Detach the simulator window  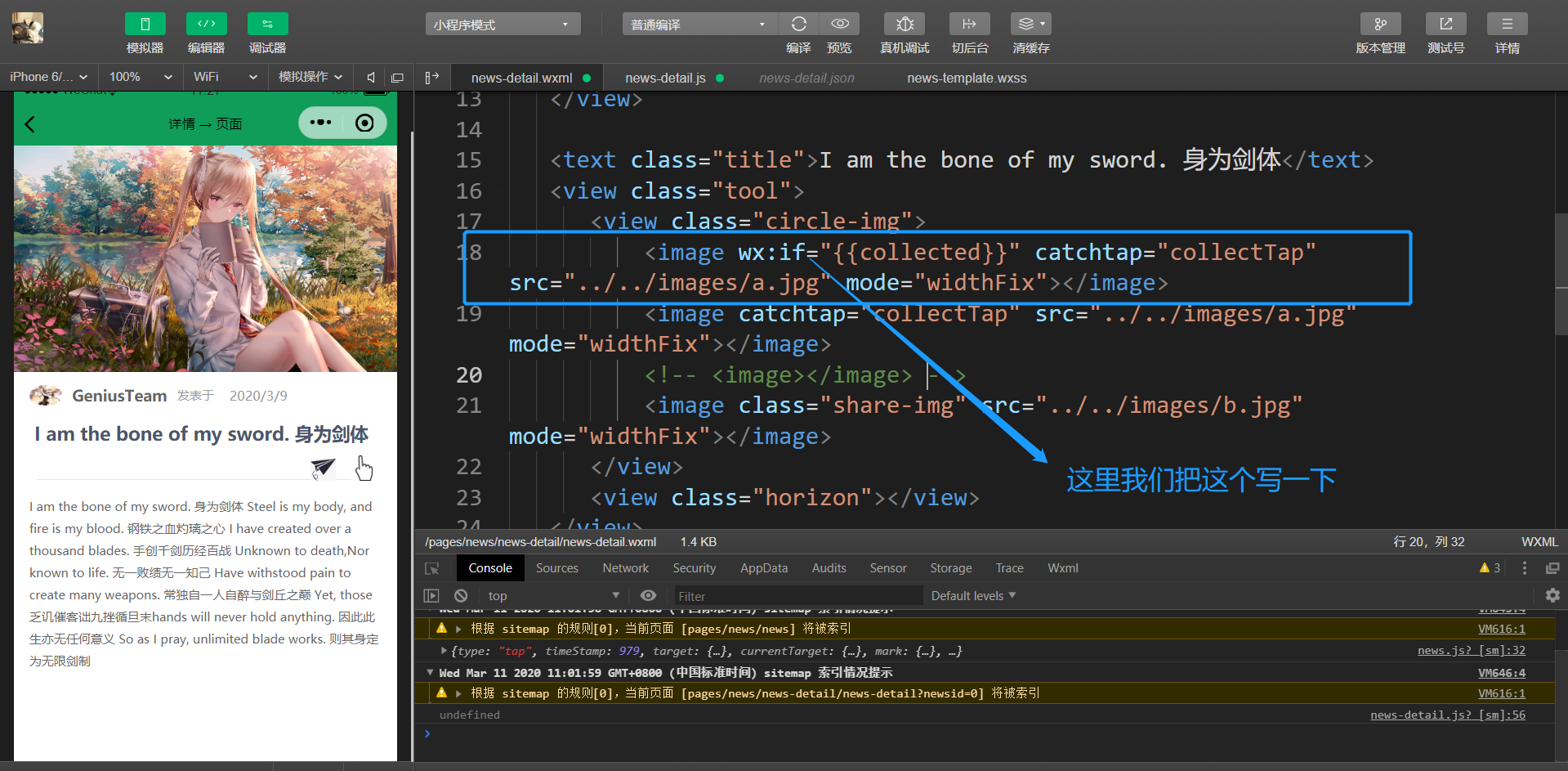coord(397,78)
